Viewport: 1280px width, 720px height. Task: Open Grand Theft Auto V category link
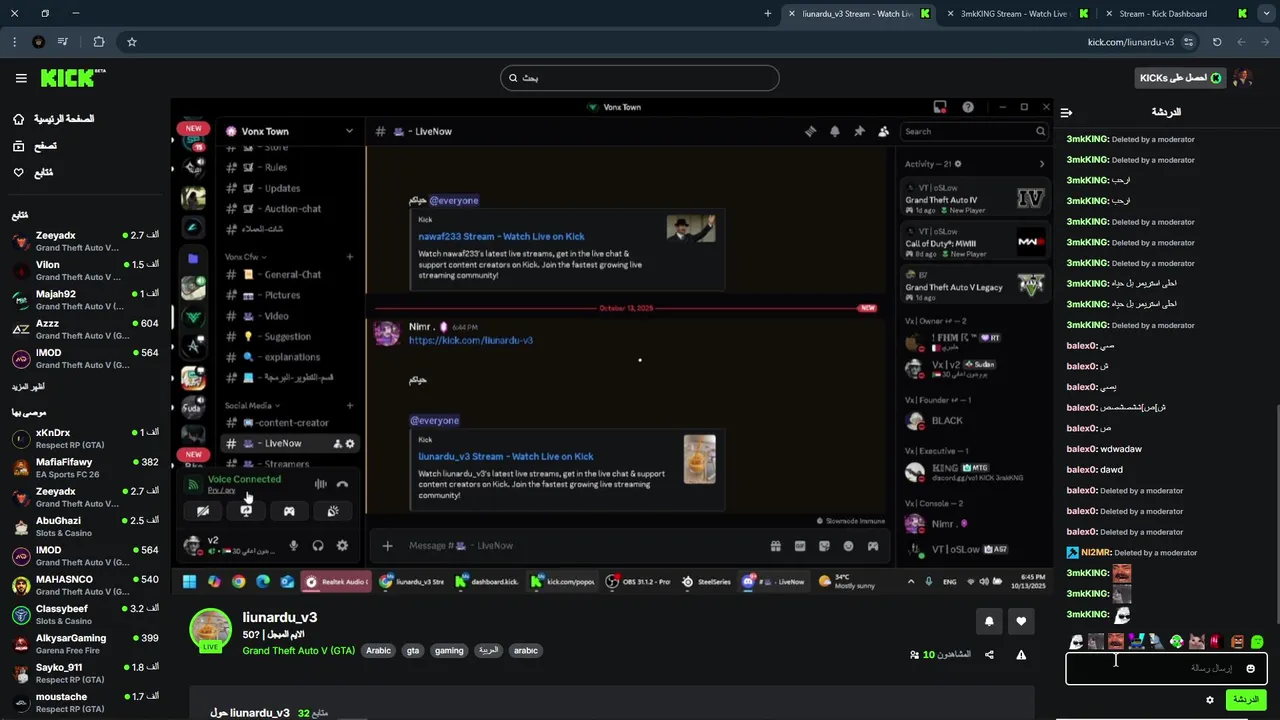click(x=298, y=650)
